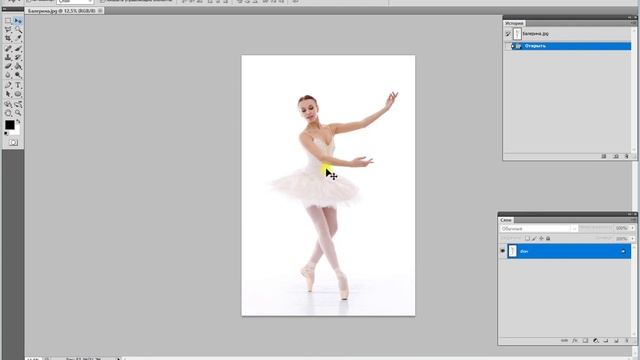640x360 pixels.
Task: Select the Pen tool
Action: (x=8, y=85)
